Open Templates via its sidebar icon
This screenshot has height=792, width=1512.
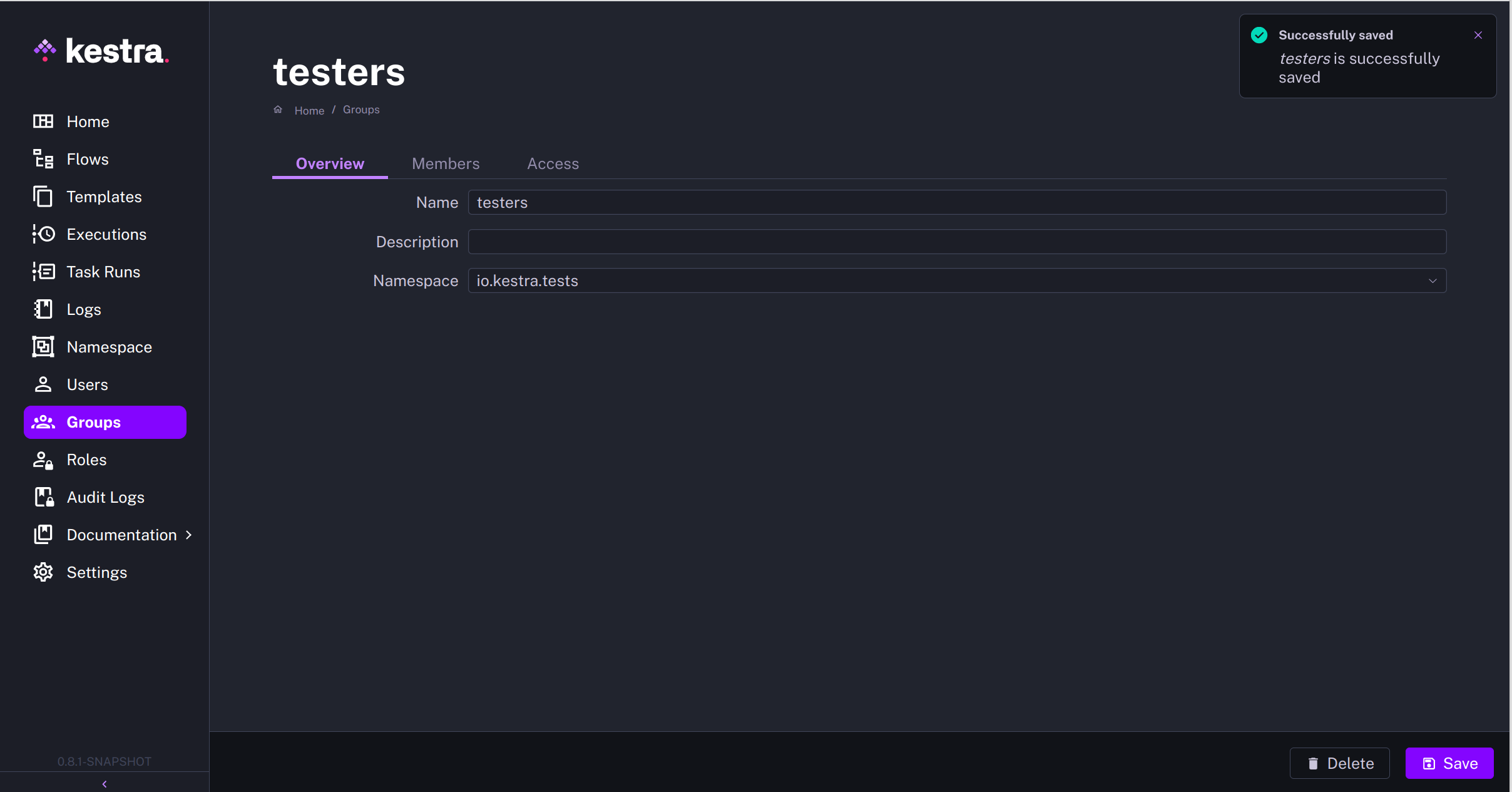(43, 197)
